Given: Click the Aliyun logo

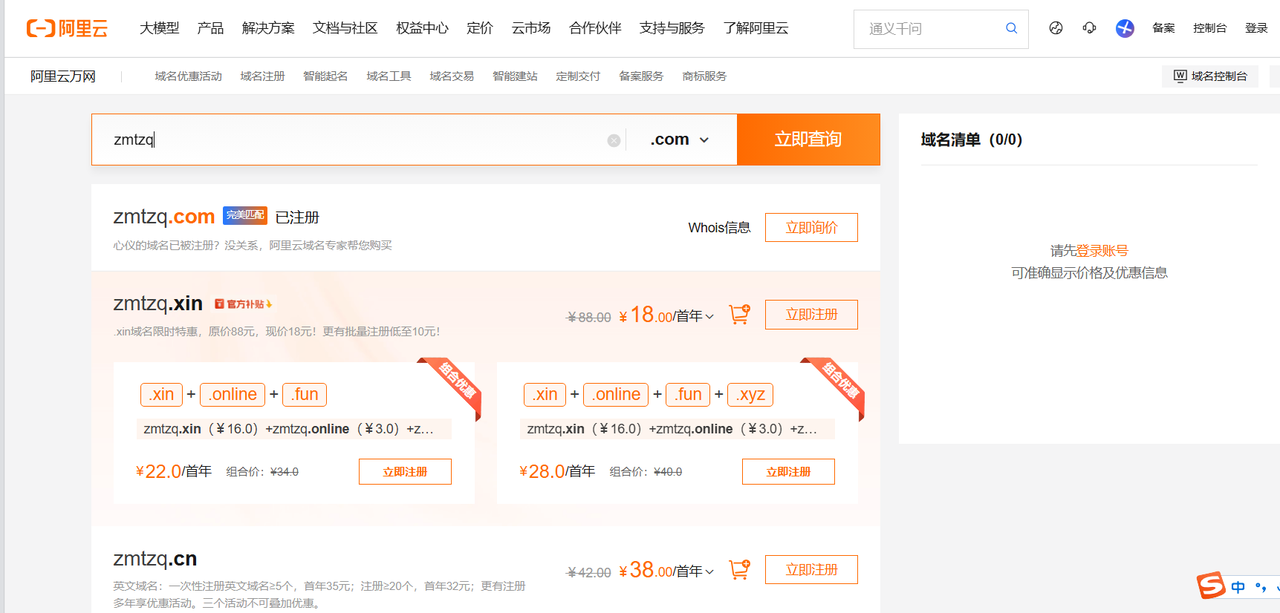Looking at the screenshot, I should (x=67, y=28).
